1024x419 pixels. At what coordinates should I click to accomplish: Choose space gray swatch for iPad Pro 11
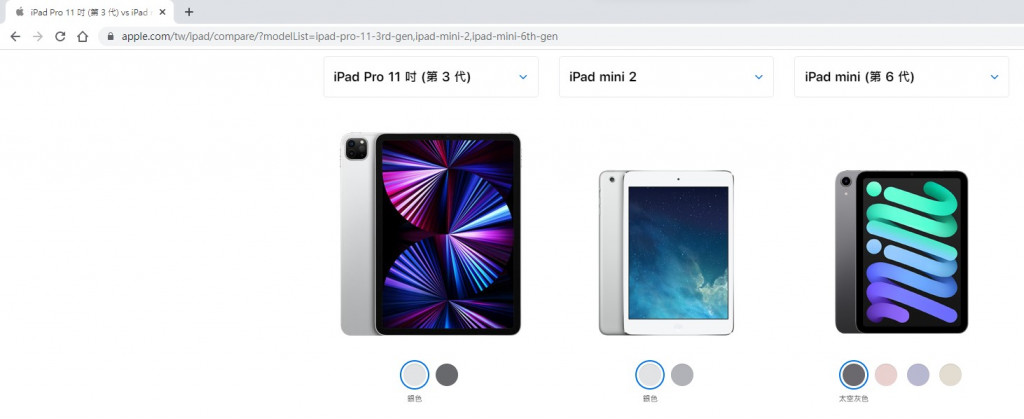click(x=447, y=375)
